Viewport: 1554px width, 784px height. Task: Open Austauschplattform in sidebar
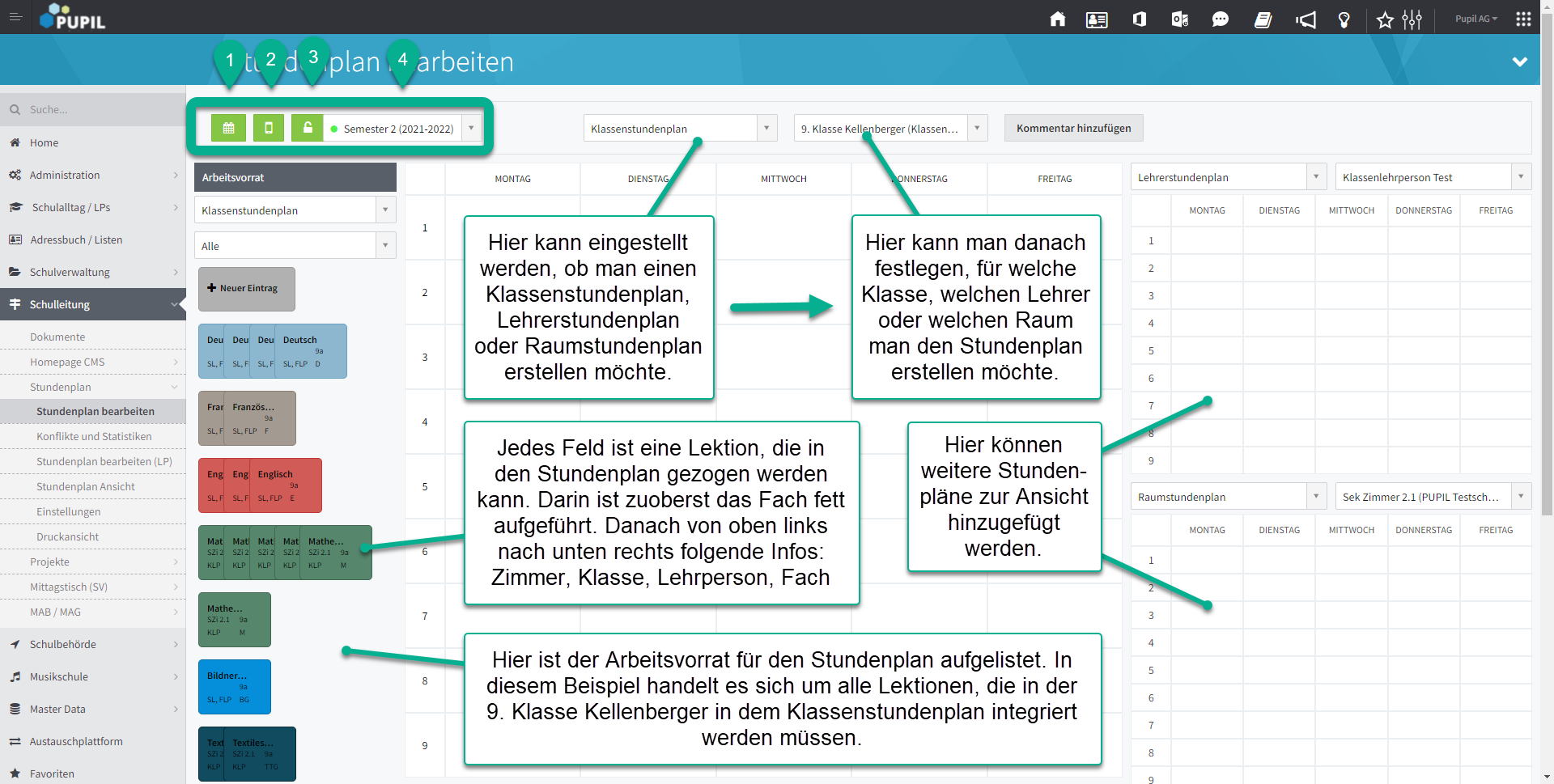click(93, 741)
